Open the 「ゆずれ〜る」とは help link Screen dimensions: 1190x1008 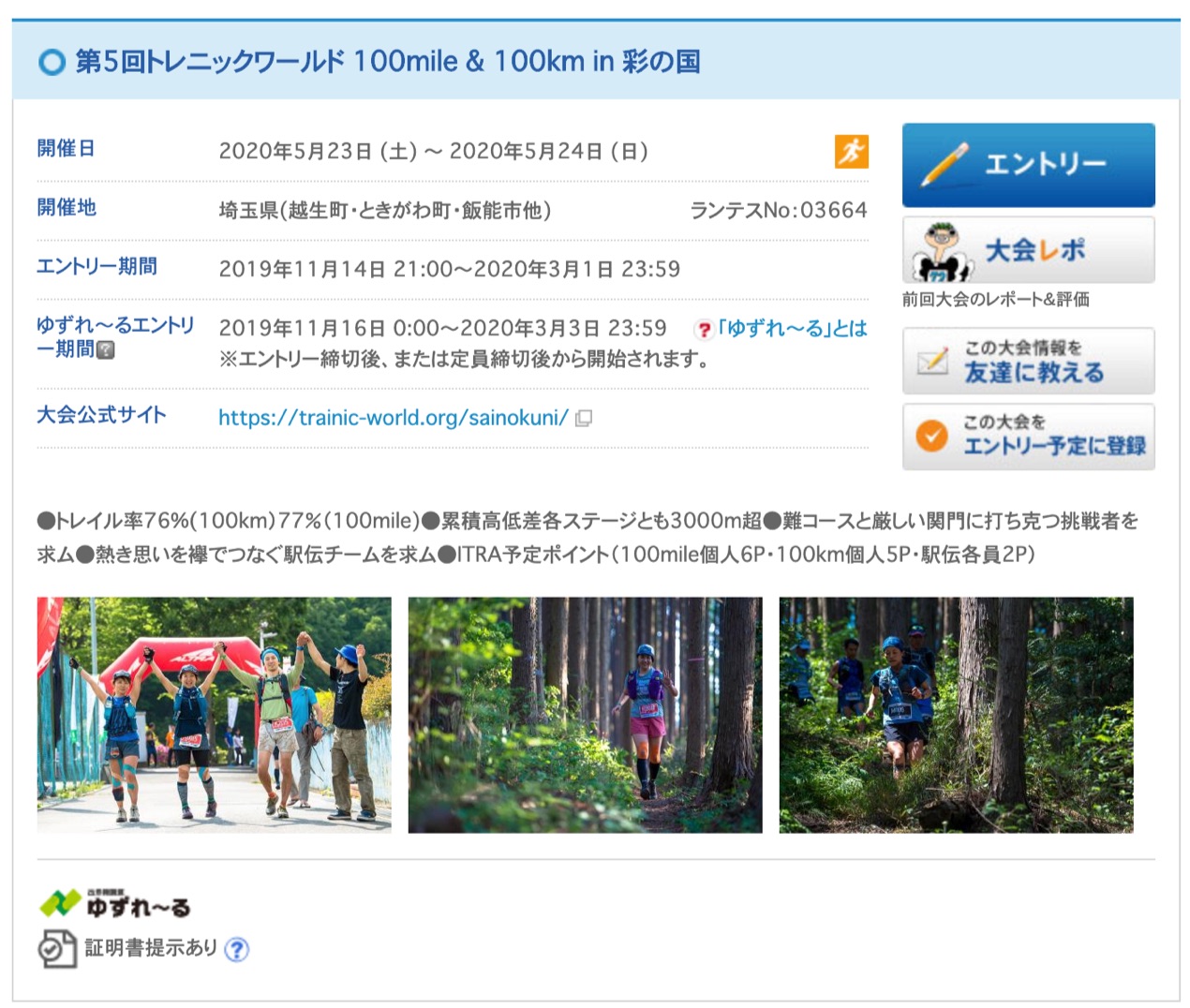[x=792, y=329]
